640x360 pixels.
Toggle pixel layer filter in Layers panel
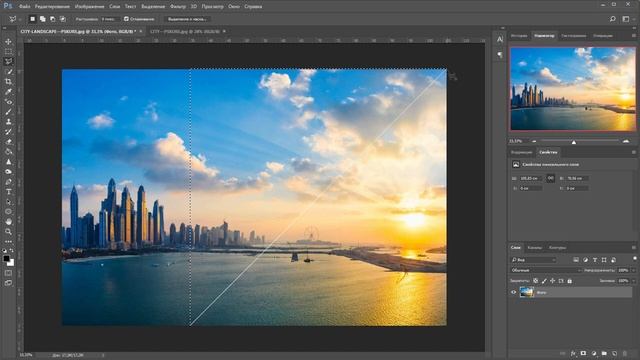coord(576,260)
